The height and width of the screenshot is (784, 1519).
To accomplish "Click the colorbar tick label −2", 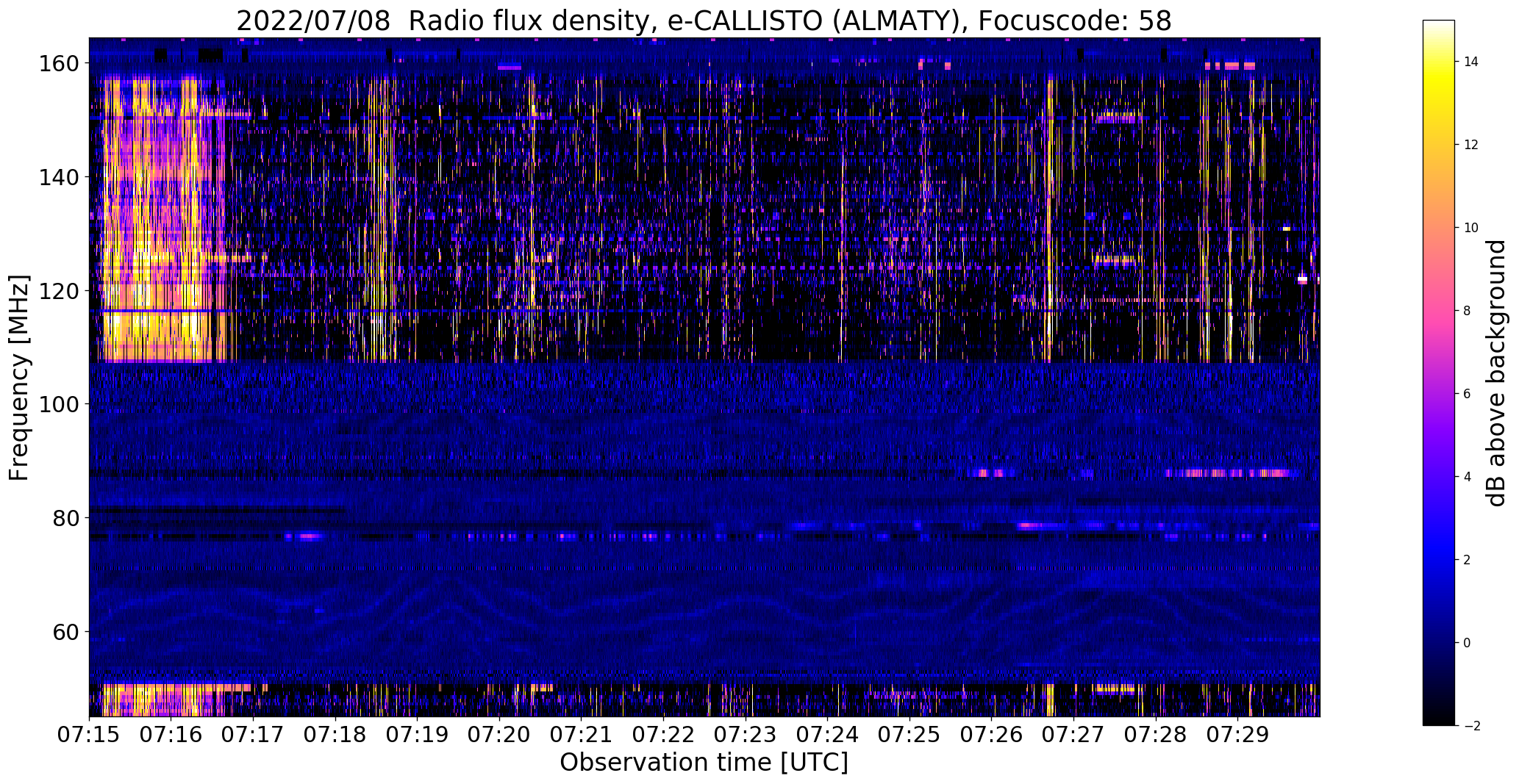I will click(1470, 726).
